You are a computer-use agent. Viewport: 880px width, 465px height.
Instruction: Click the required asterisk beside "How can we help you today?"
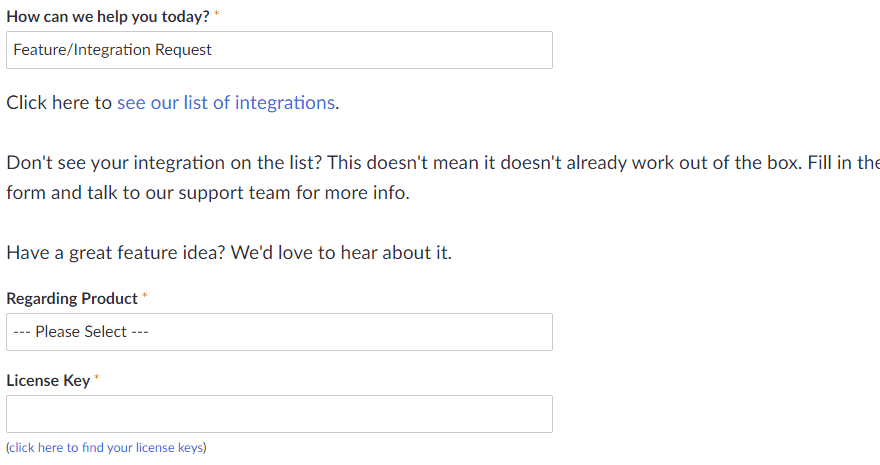coord(217,16)
